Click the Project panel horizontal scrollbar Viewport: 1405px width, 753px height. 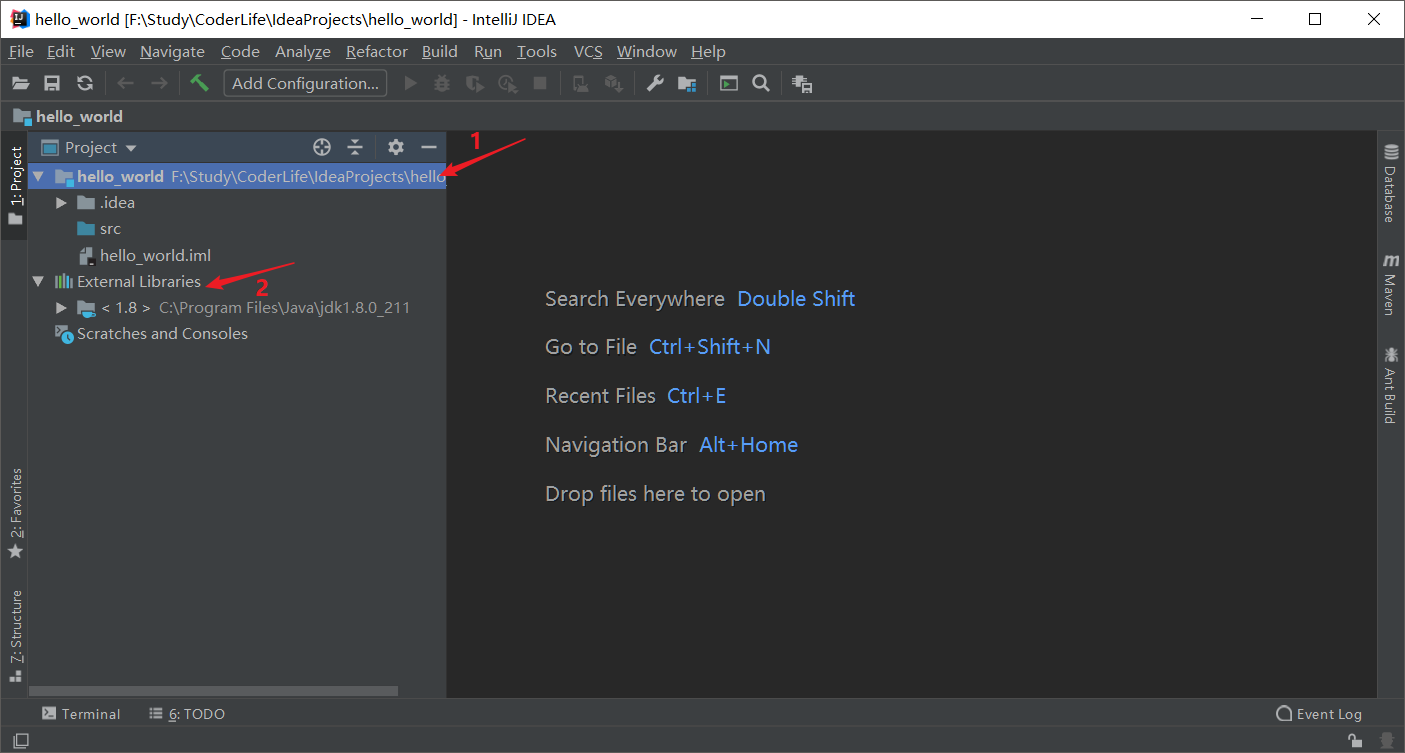[x=214, y=691]
